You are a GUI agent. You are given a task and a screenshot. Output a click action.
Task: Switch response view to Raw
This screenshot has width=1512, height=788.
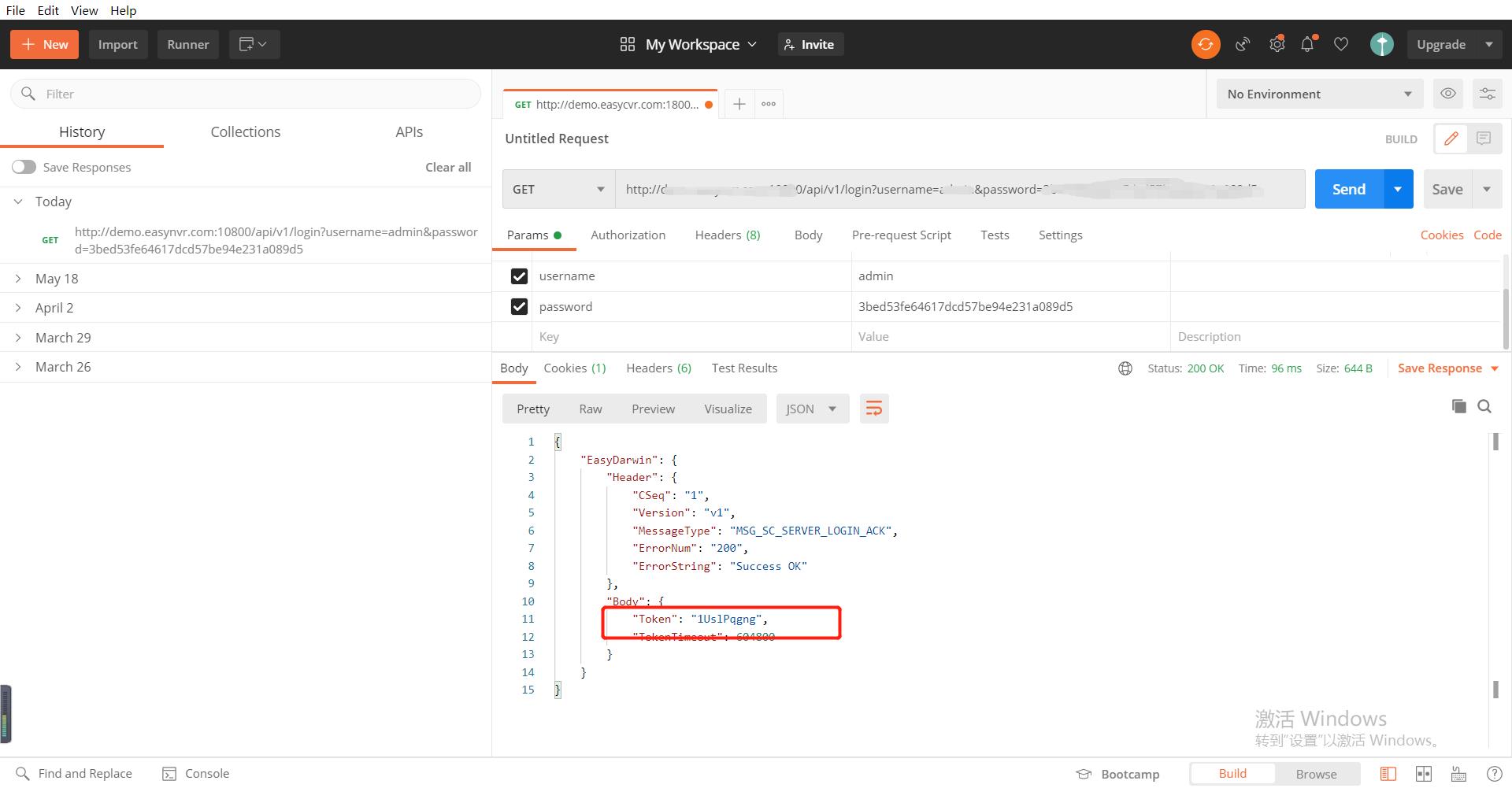click(591, 409)
